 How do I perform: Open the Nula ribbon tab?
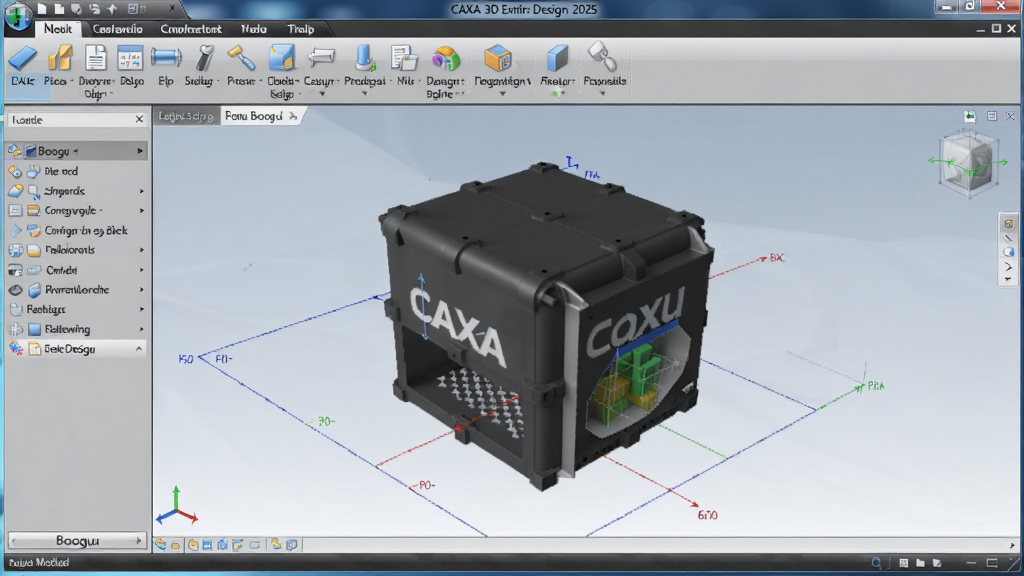[x=253, y=29]
